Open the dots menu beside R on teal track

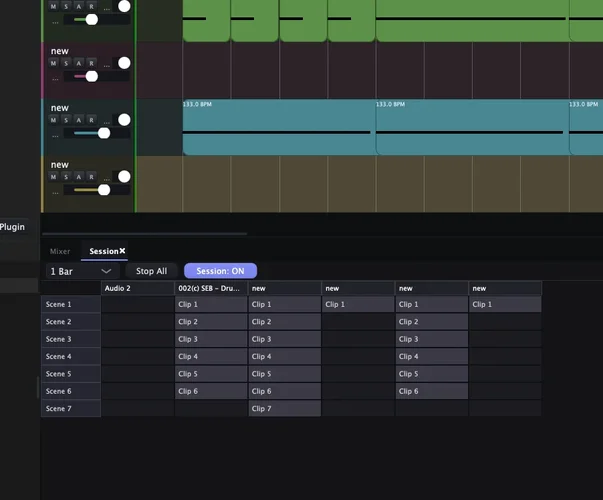107,122
